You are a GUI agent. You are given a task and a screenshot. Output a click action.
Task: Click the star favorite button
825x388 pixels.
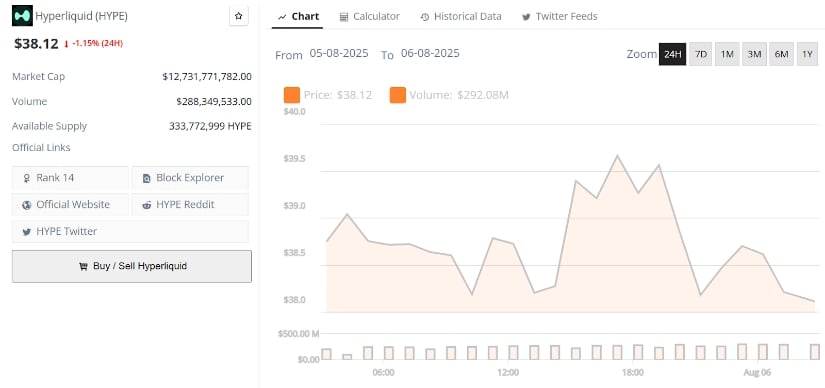point(238,16)
